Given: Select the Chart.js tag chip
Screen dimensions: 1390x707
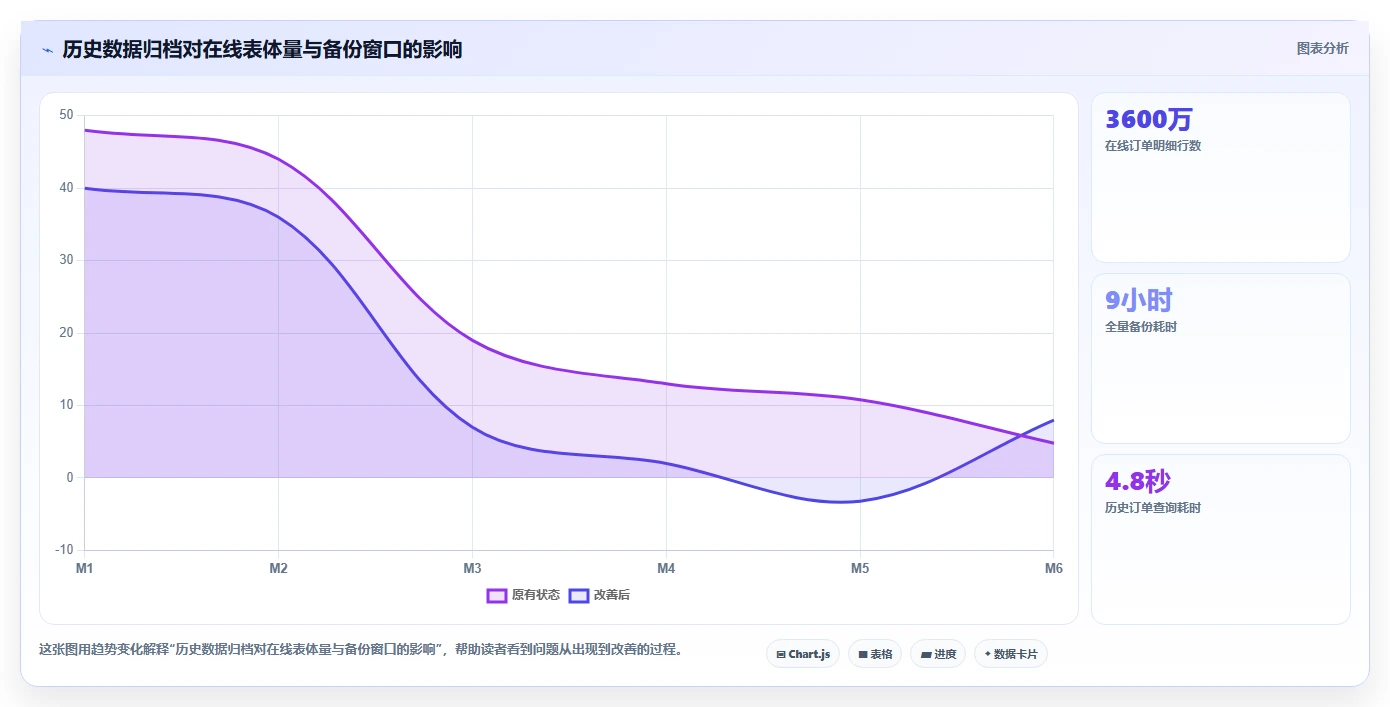Looking at the screenshot, I should pyautogui.click(x=803, y=654).
